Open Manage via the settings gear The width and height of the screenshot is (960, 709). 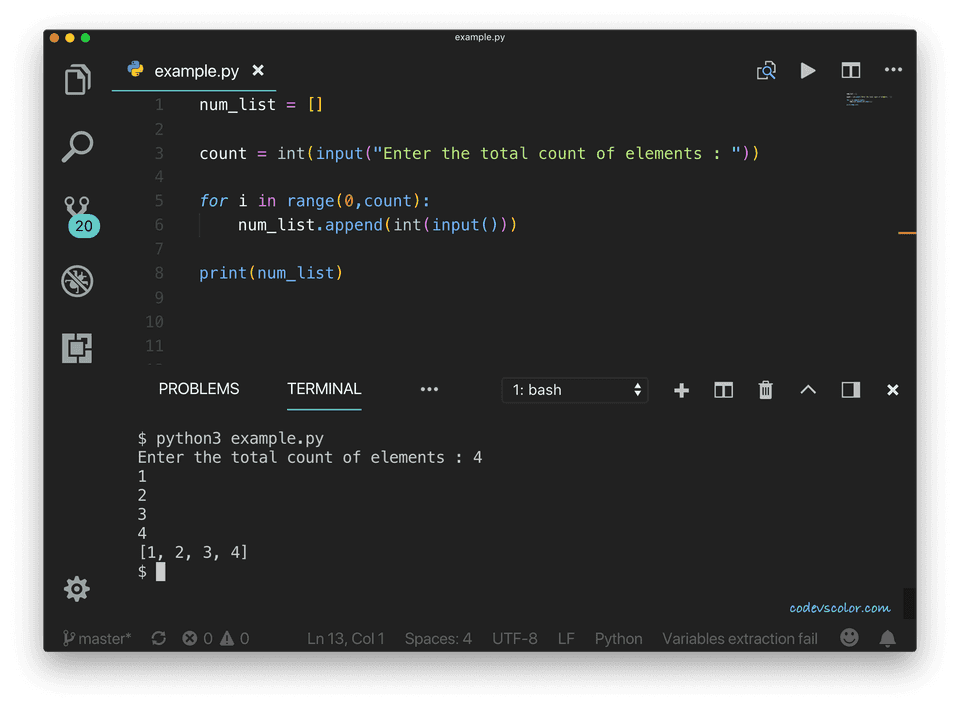pos(77,589)
